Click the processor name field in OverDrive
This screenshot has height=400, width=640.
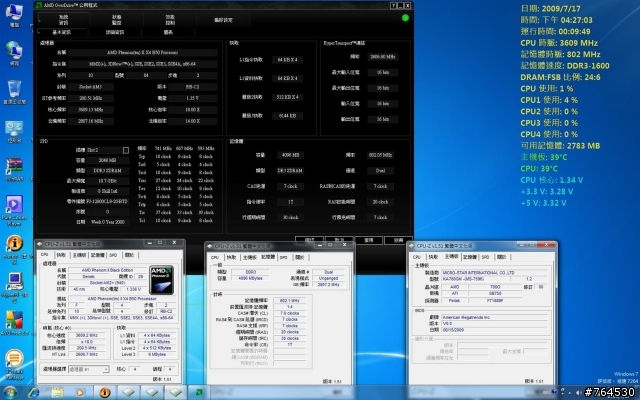[142, 53]
